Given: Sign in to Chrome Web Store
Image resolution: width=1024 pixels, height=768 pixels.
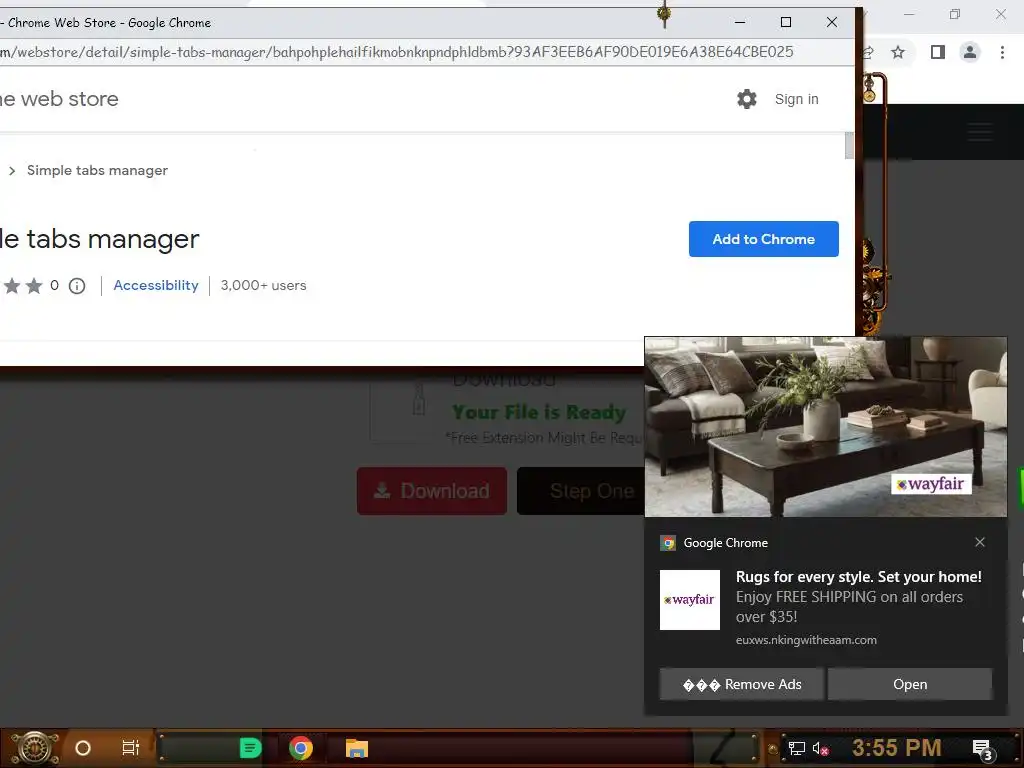Looking at the screenshot, I should click(796, 99).
